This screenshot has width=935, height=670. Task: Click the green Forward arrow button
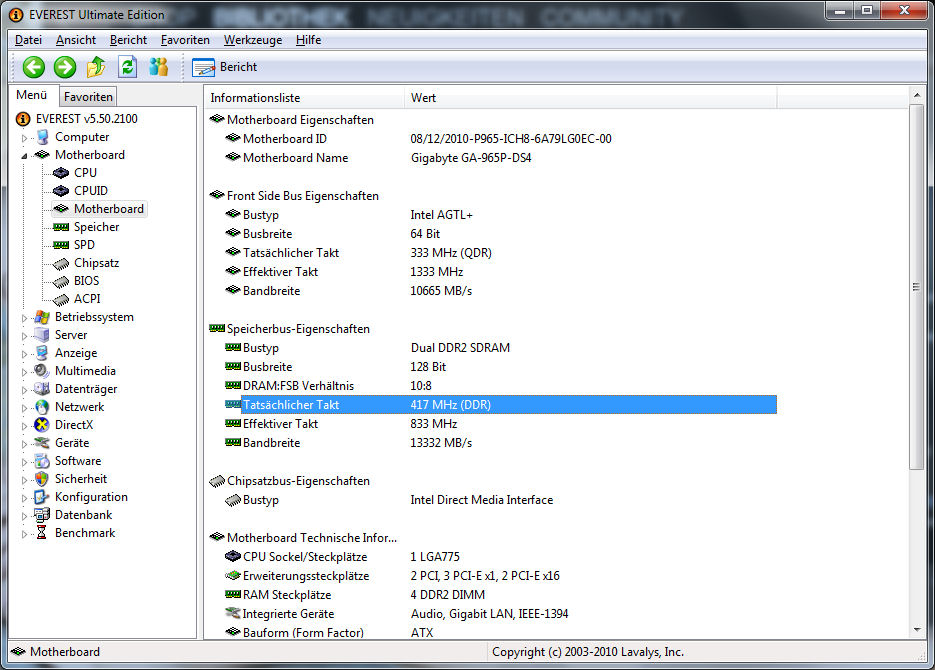click(64, 67)
